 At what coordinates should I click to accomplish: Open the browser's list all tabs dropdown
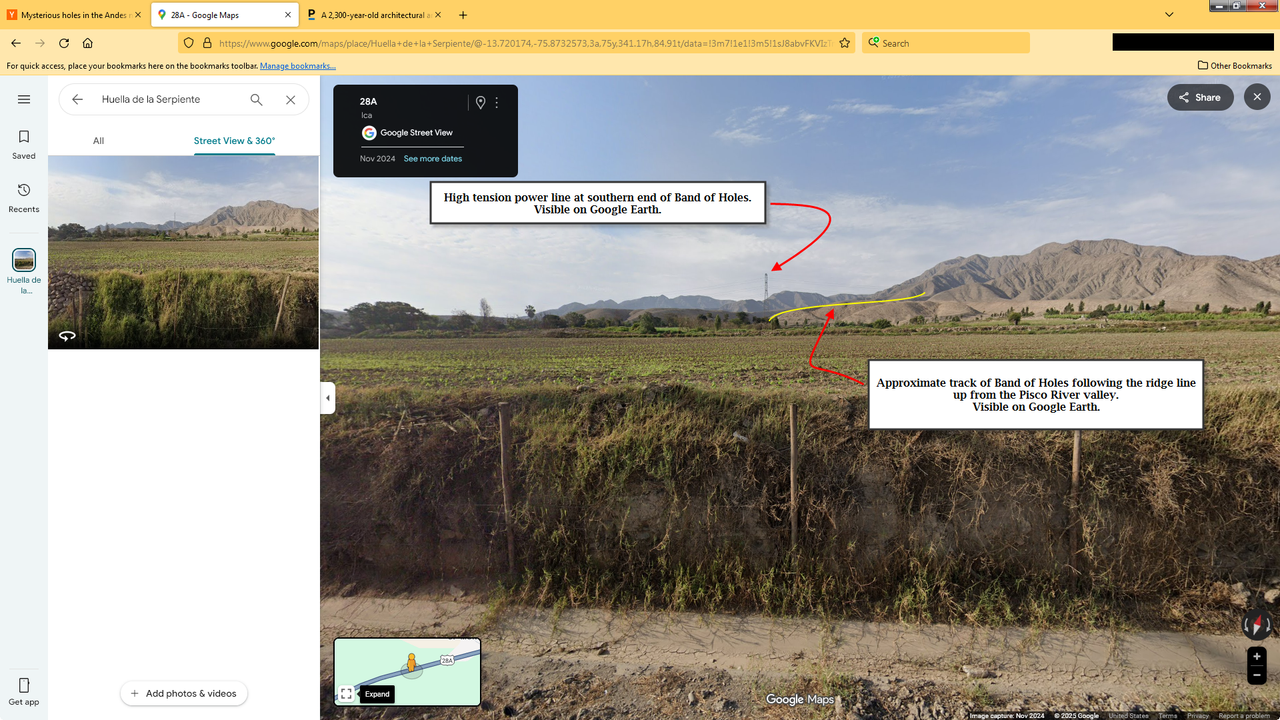coord(1168,15)
